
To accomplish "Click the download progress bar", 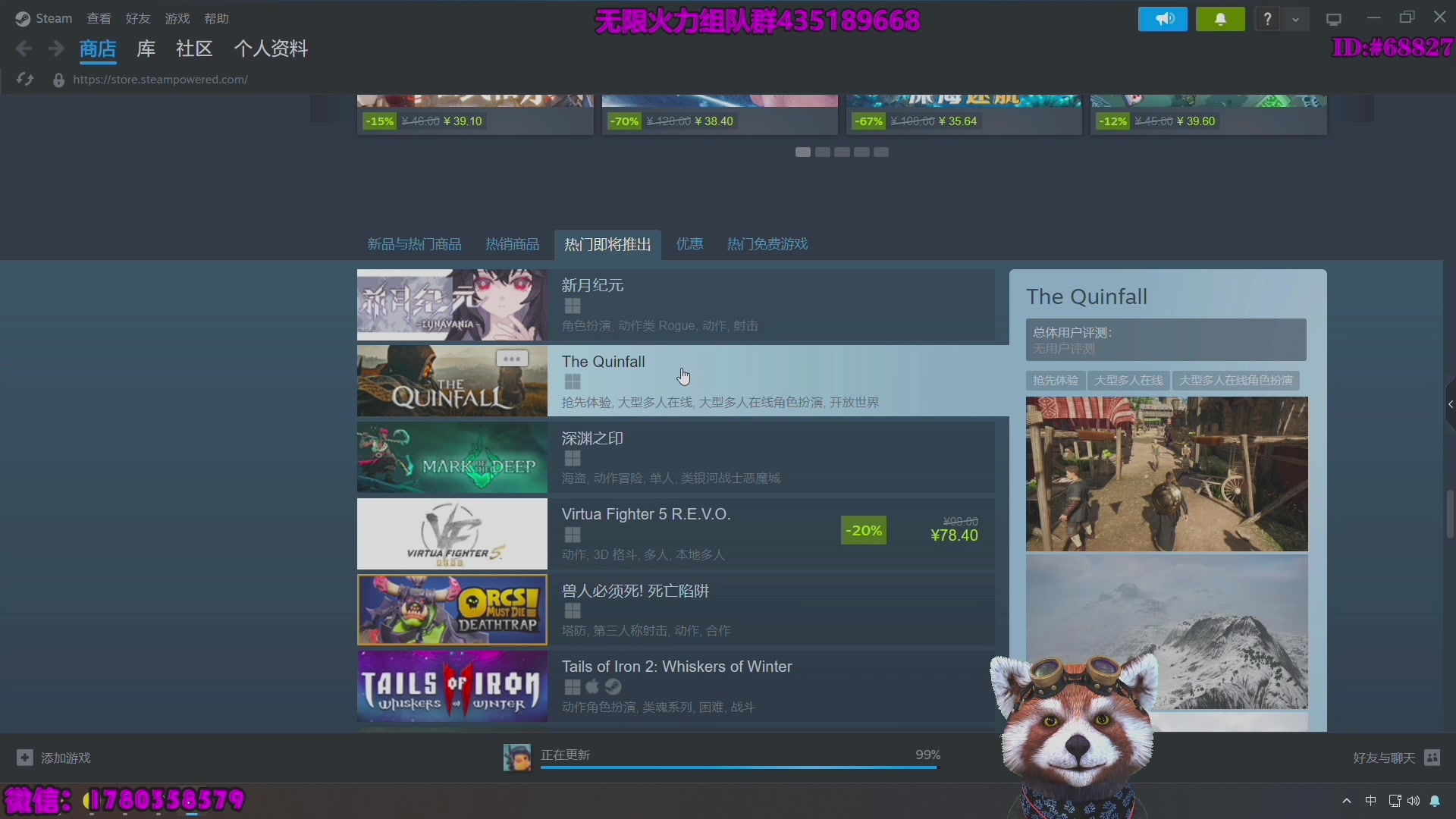I will pyautogui.click(x=740, y=767).
